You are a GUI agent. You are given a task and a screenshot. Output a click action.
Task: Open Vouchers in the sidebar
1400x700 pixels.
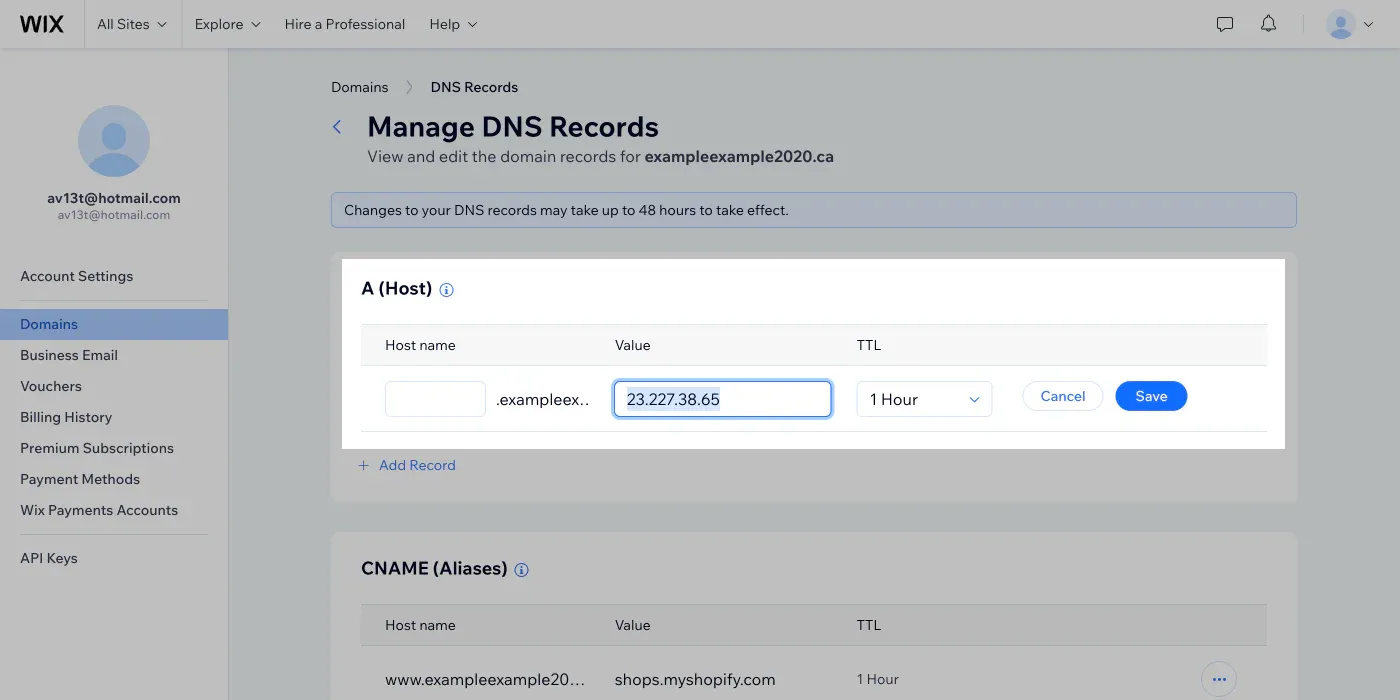pyautogui.click(x=51, y=386)
